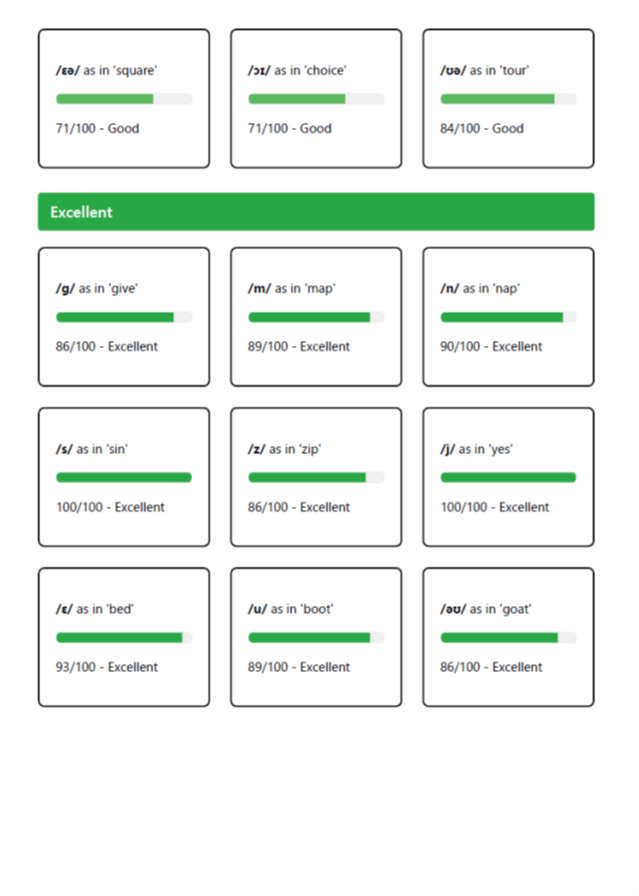
Task: Select the /j/ 'yes' phoneme card
Action: click(508, 477)
